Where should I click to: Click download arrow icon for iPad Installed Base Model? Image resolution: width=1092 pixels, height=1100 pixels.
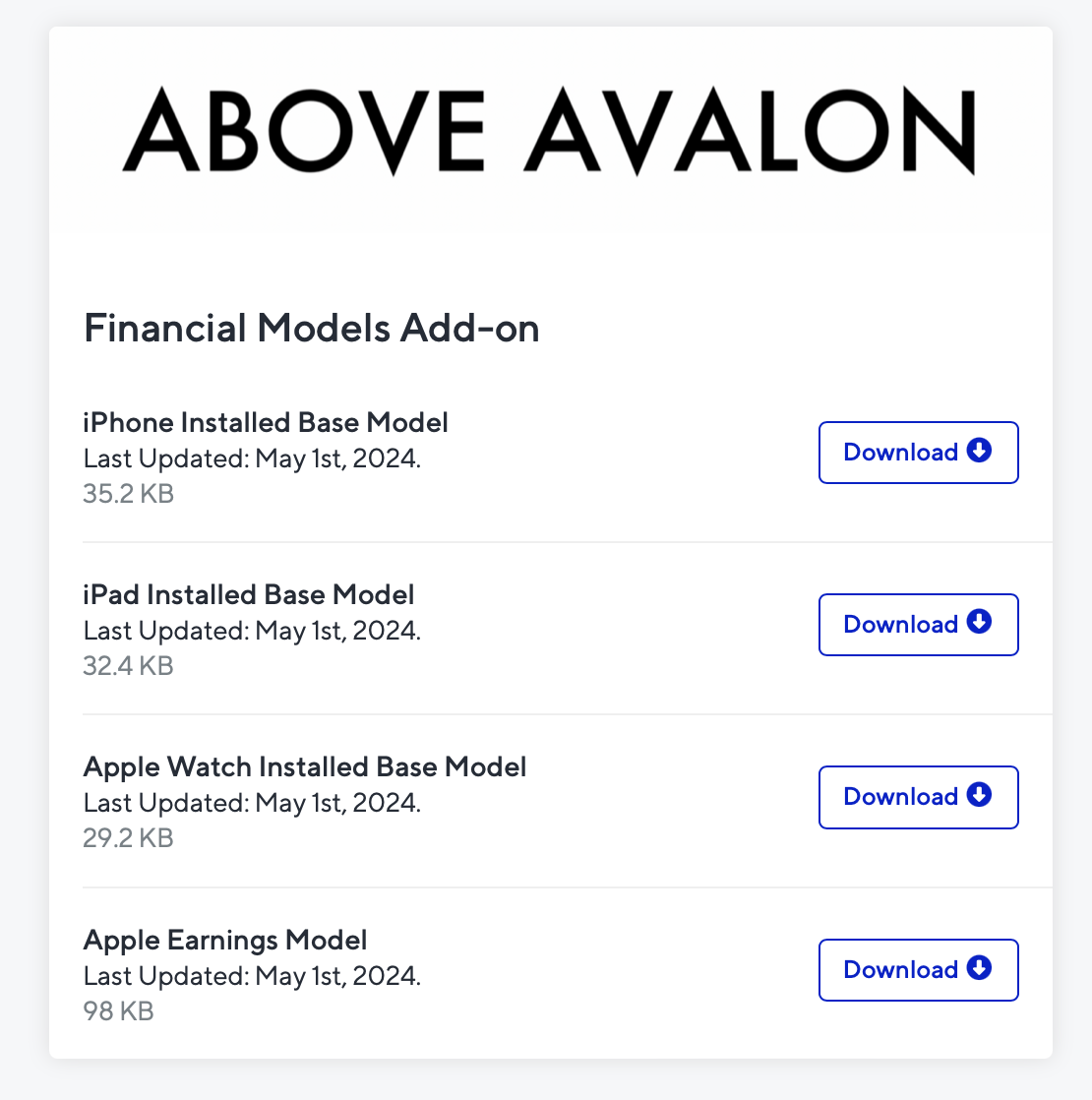coord(979,623)
